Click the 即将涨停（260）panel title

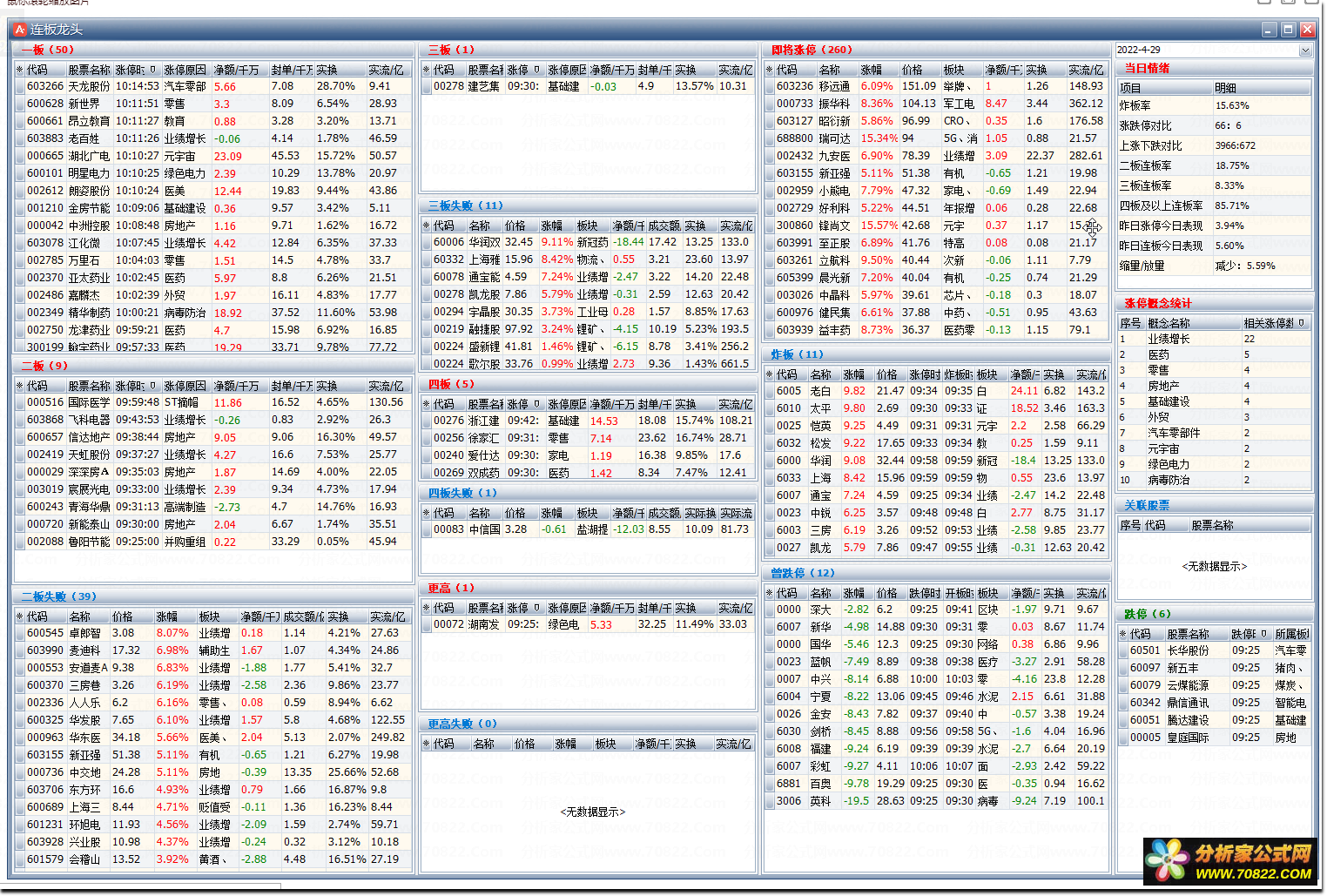[812, 50]
